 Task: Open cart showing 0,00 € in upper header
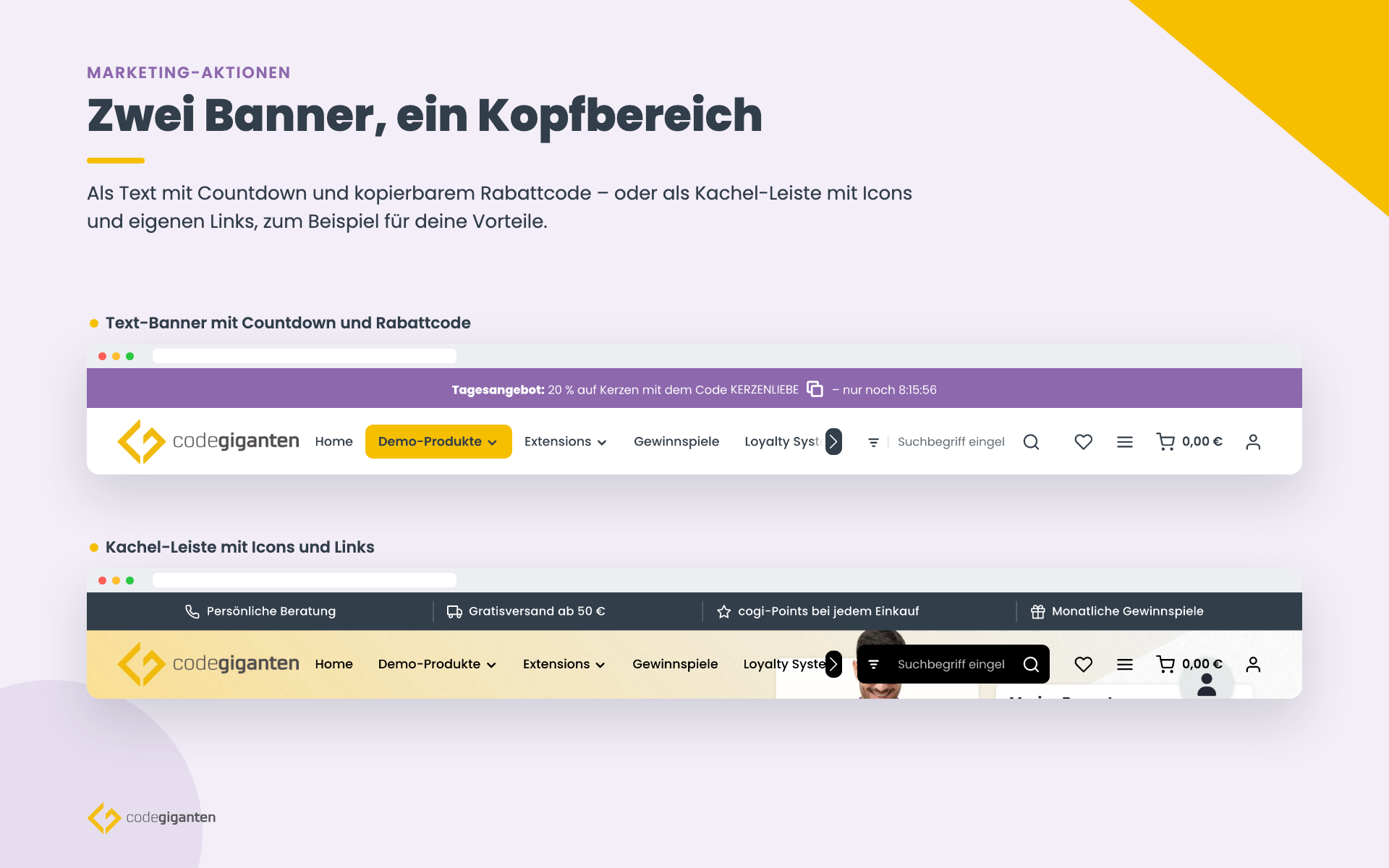click(1189, 442)
